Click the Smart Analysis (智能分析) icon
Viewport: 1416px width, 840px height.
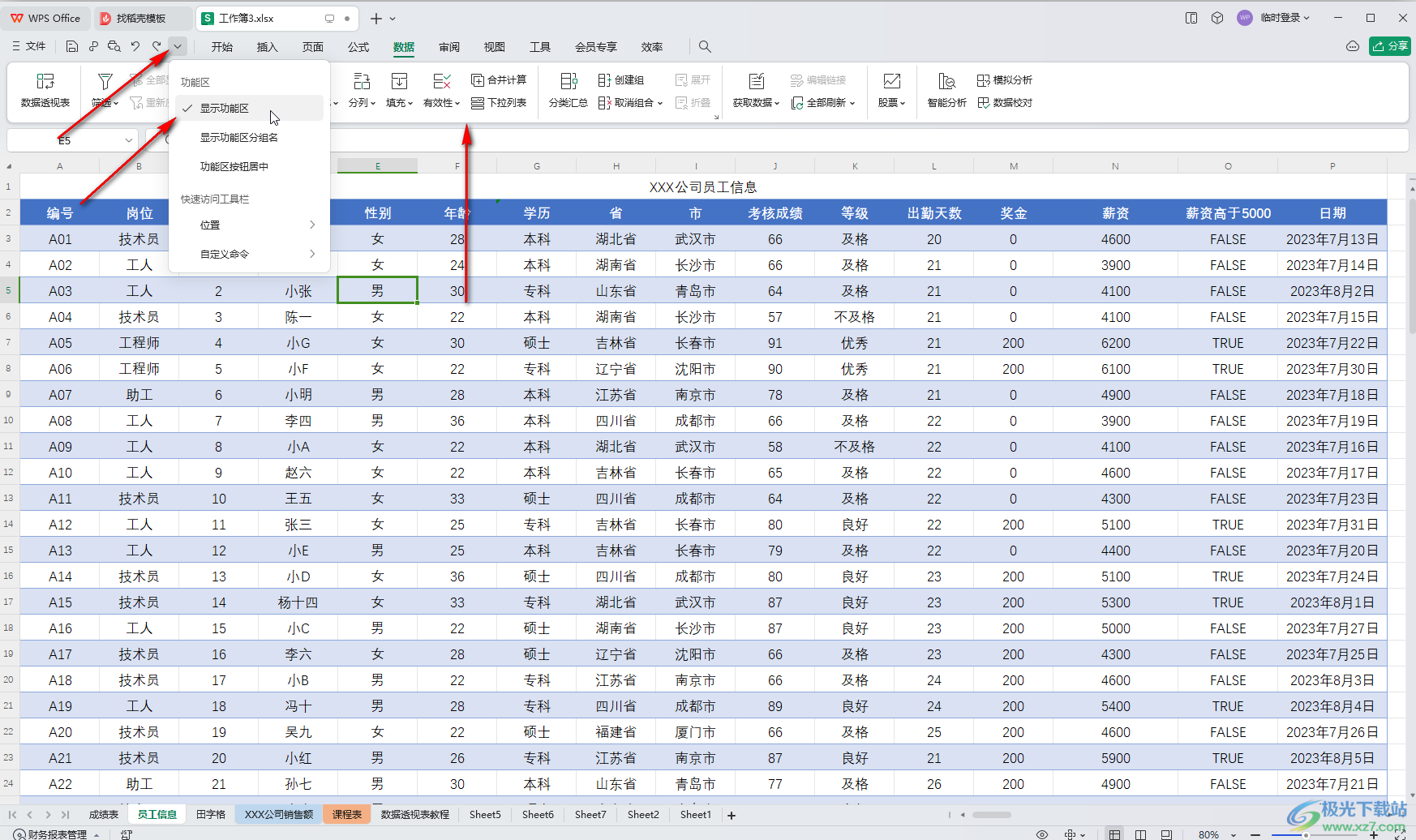(x=946, y=81)
